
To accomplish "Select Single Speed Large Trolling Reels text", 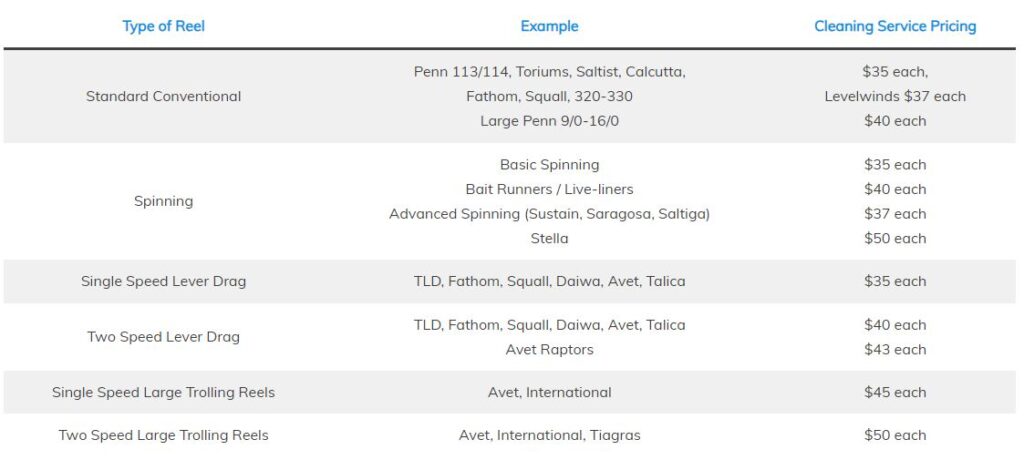I will [x=163, y=392].
